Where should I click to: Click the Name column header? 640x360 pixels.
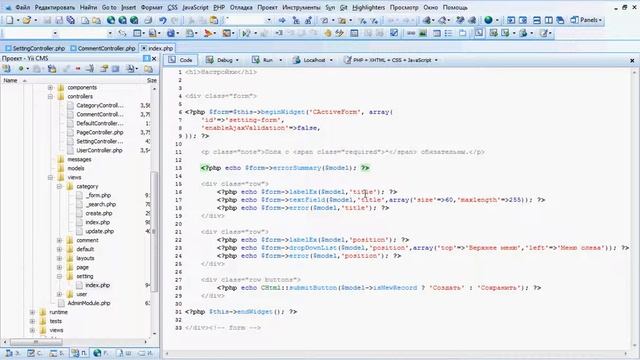(x=10, y=80)
